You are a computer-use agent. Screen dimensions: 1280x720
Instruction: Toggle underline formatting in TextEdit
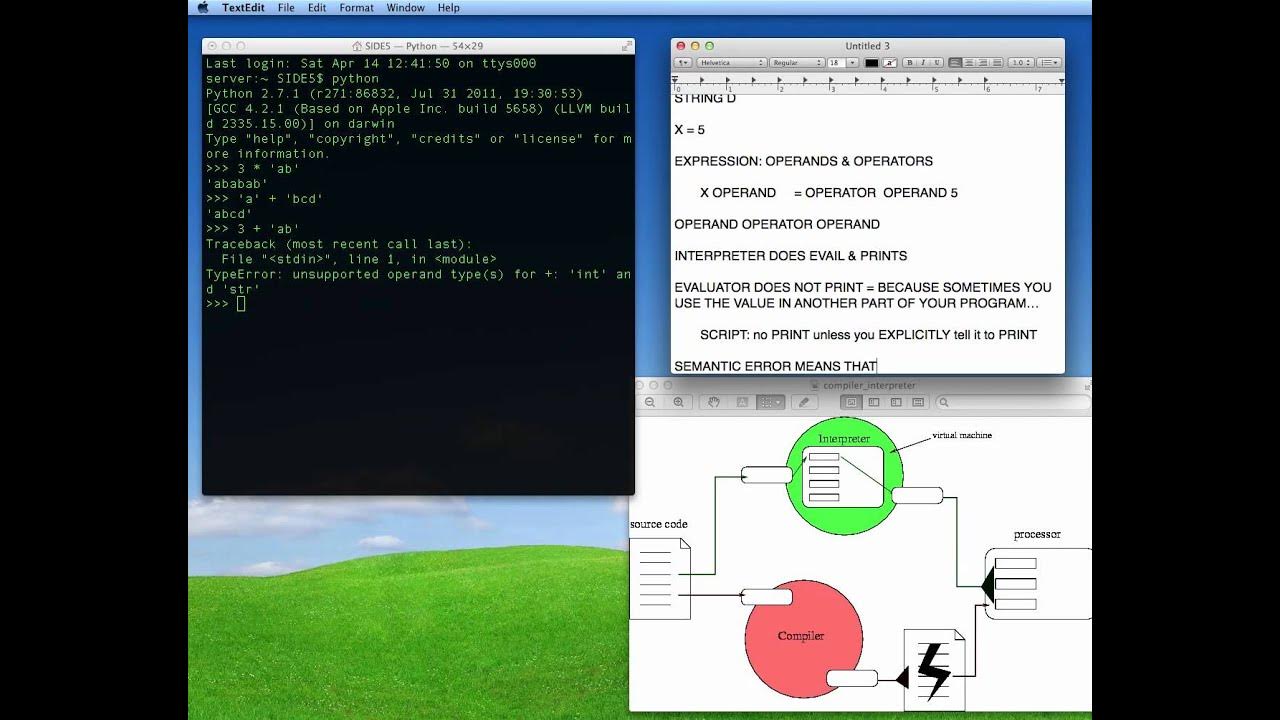coord(937,63)
